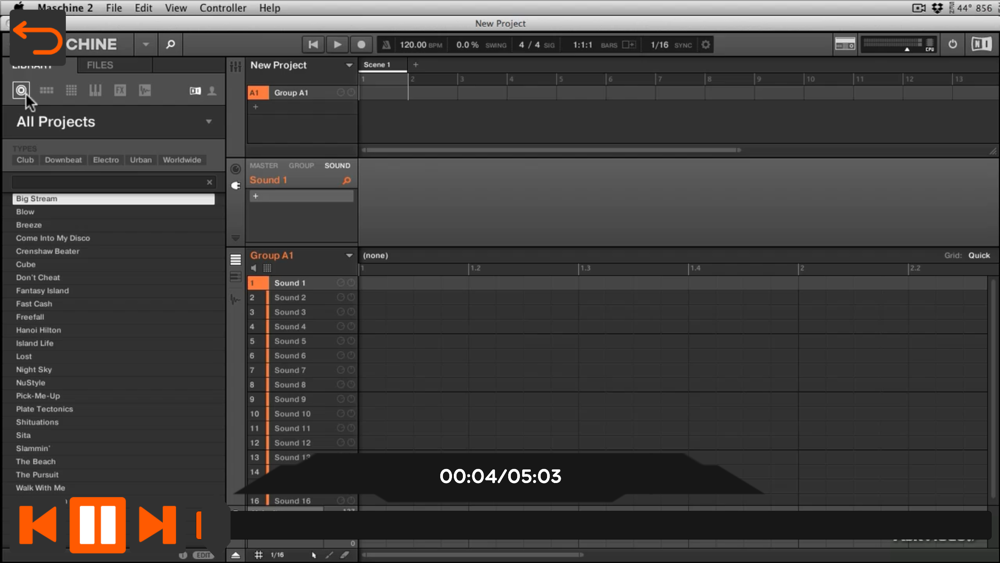Click the sample editor waveform icon

[x=235, y=299]
